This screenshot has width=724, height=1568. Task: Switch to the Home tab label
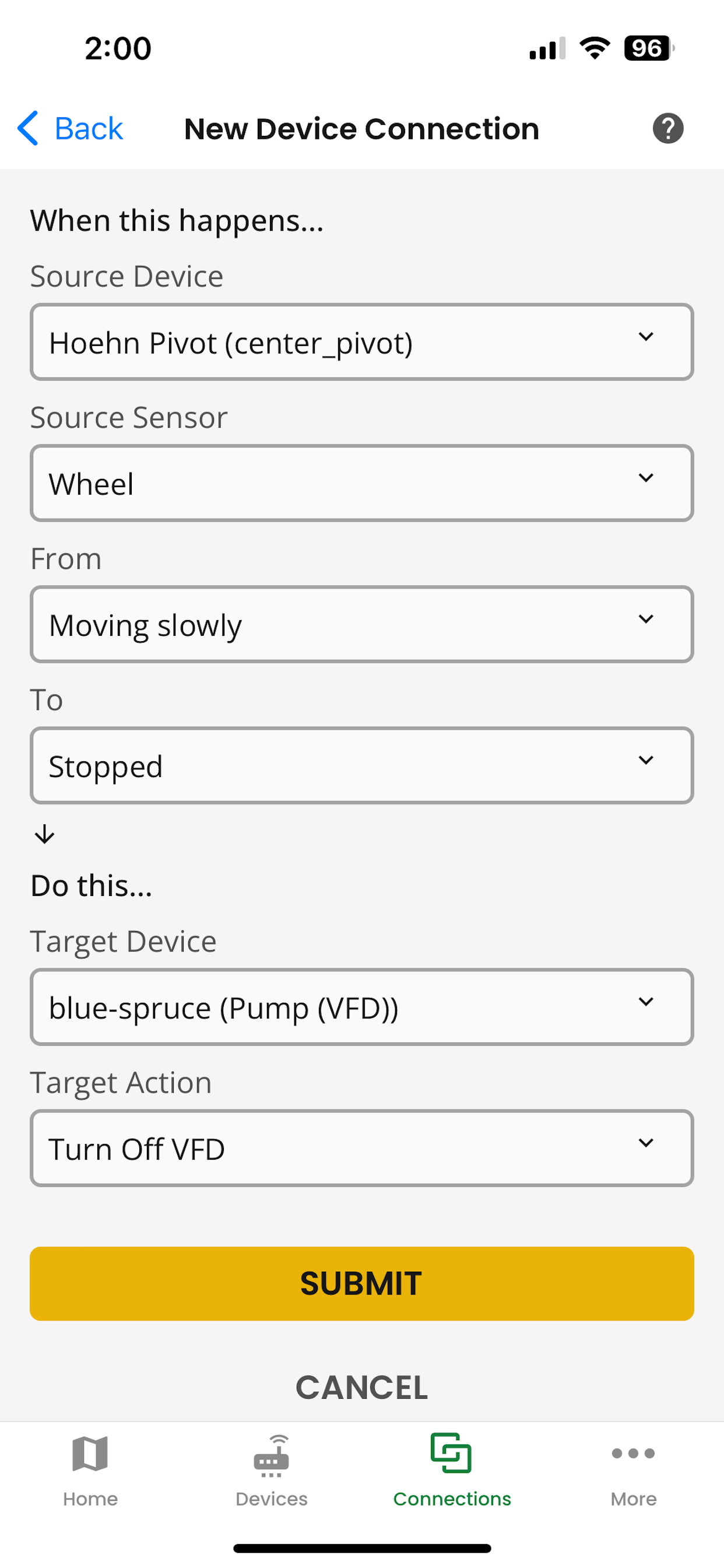[90, 1499]
